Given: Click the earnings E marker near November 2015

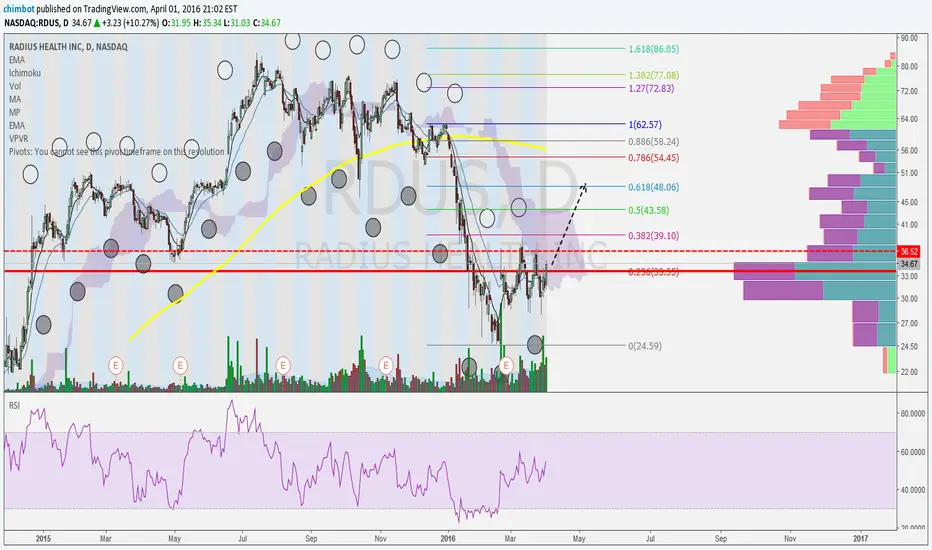Looking at the screenshot, I should [386, 364].
